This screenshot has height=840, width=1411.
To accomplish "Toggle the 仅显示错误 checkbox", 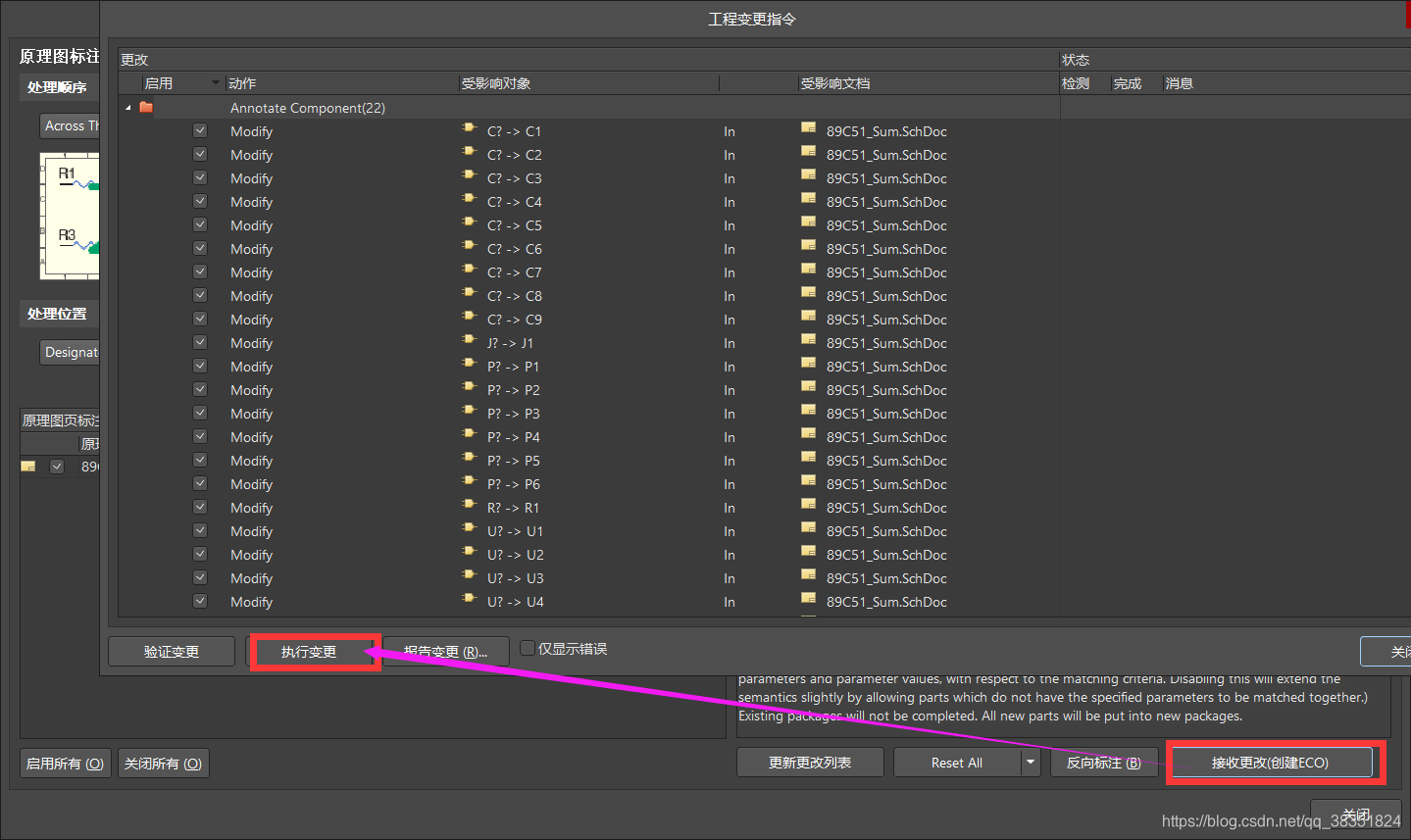I will click(528, 648).
